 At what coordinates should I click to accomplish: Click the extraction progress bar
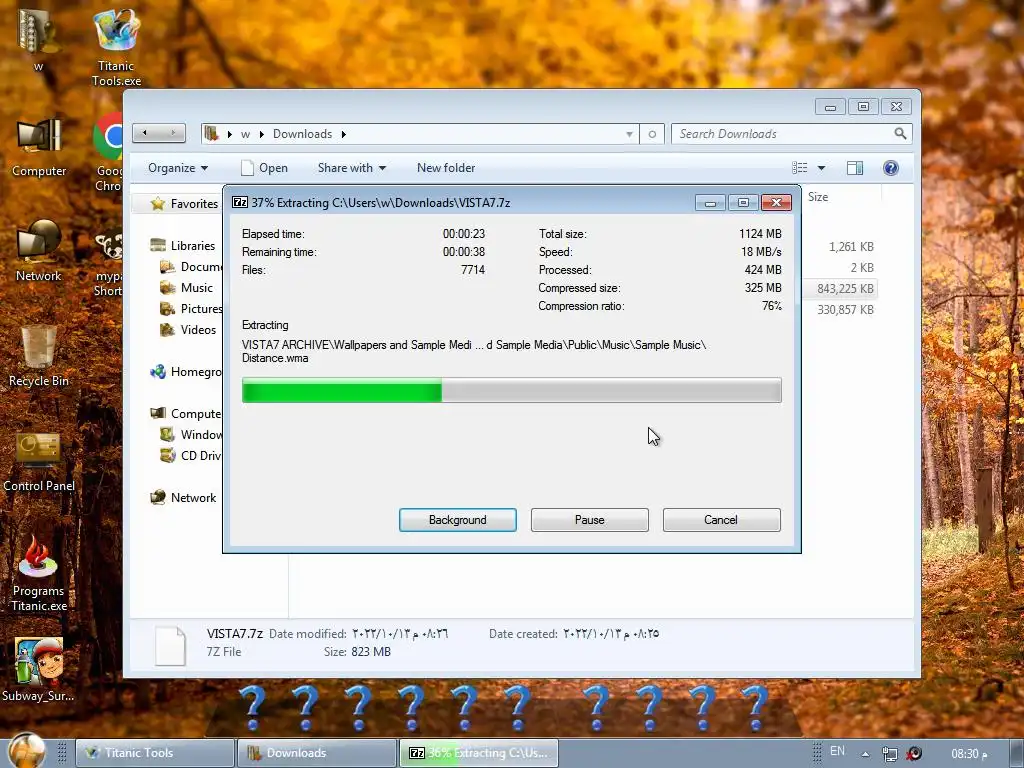pos(511,390)
